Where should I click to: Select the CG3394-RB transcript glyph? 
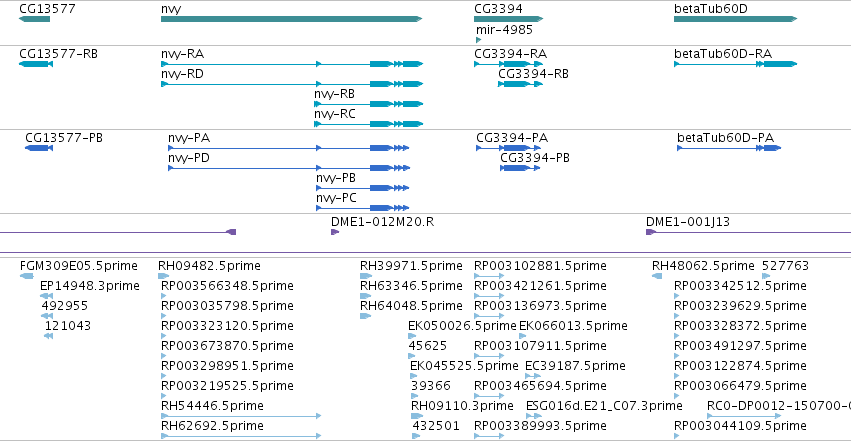point(520,84)
